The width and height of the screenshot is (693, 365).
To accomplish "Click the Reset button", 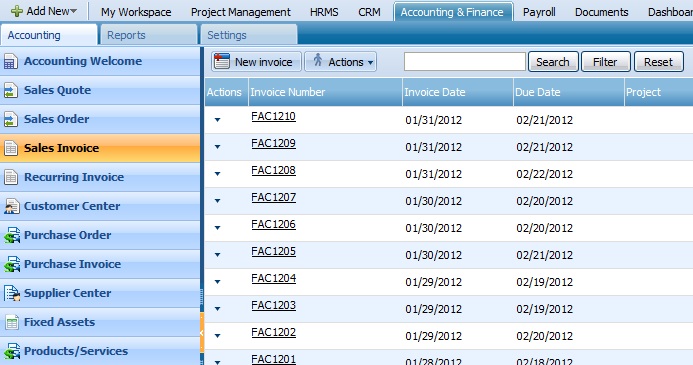I will pyautogui.click(x=659, y=62).
